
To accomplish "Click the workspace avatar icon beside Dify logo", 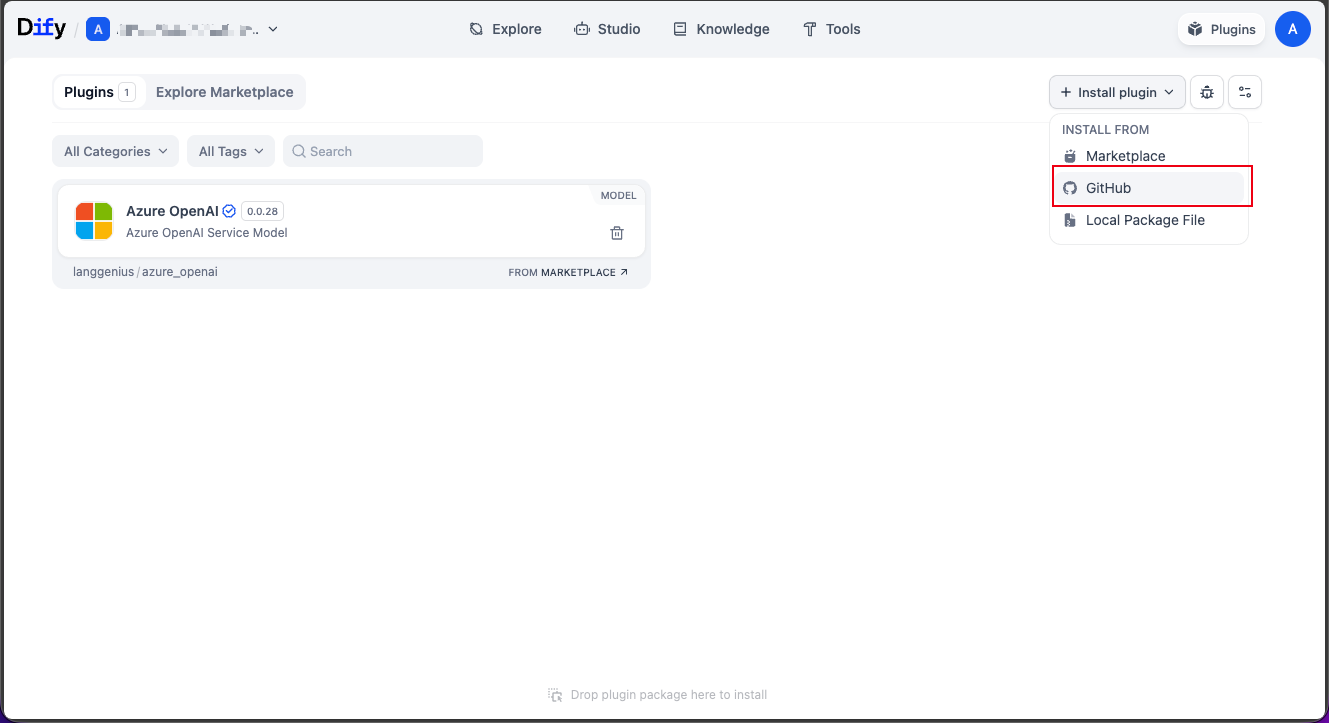I will coord(97,30).
